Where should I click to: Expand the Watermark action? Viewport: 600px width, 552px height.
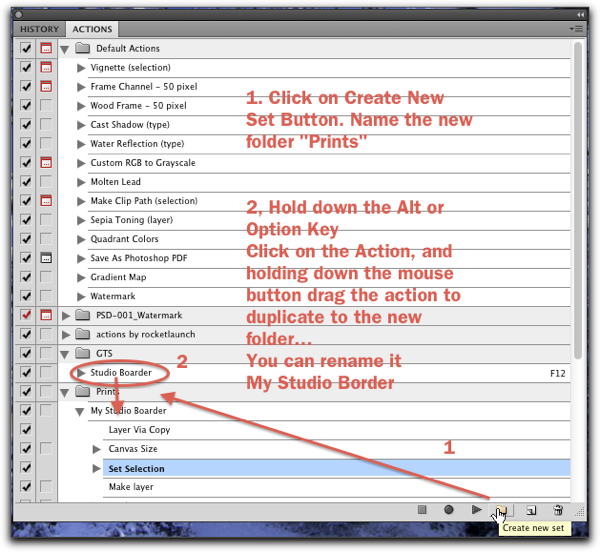pyautogui.click(x=81, y=296)
